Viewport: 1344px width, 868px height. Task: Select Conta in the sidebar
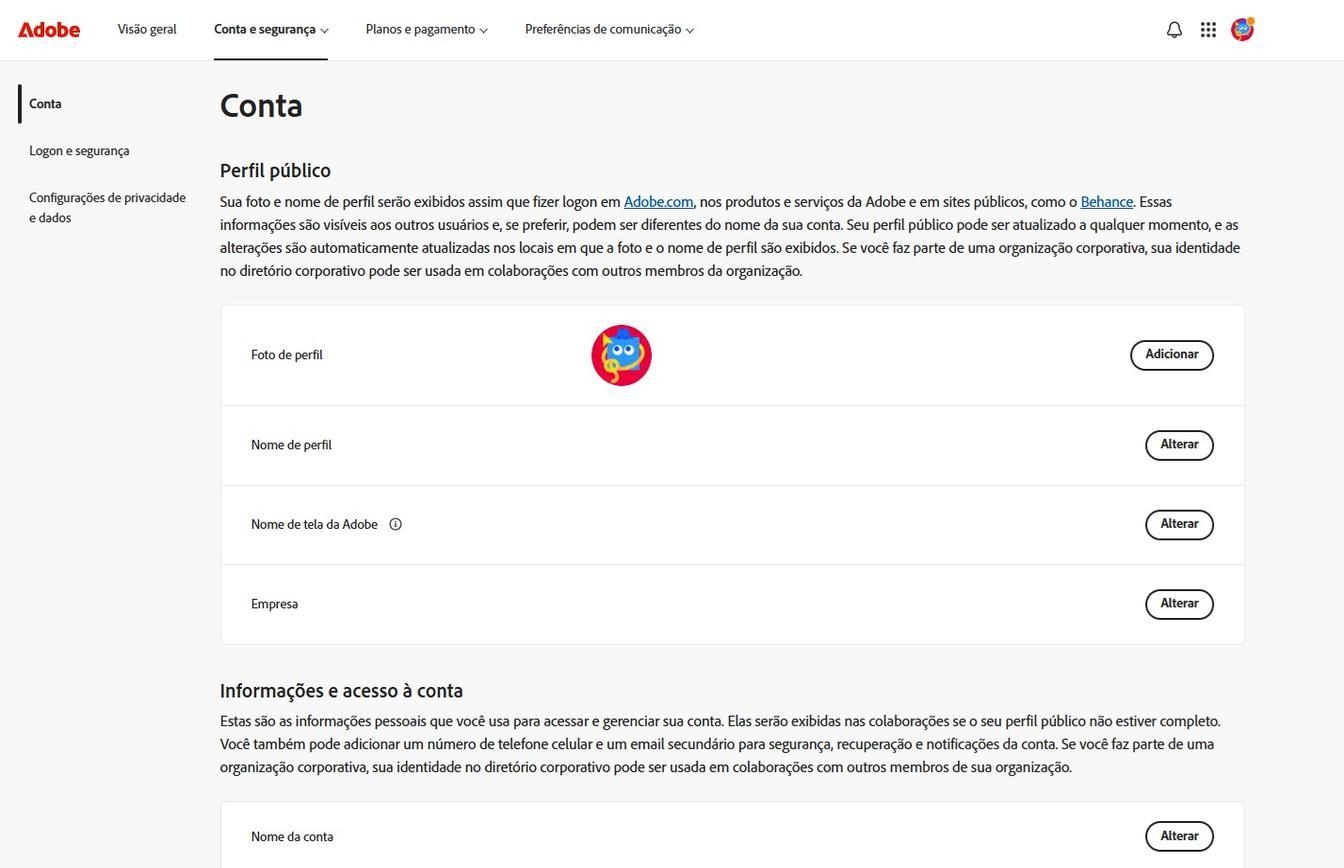point(45,103)
